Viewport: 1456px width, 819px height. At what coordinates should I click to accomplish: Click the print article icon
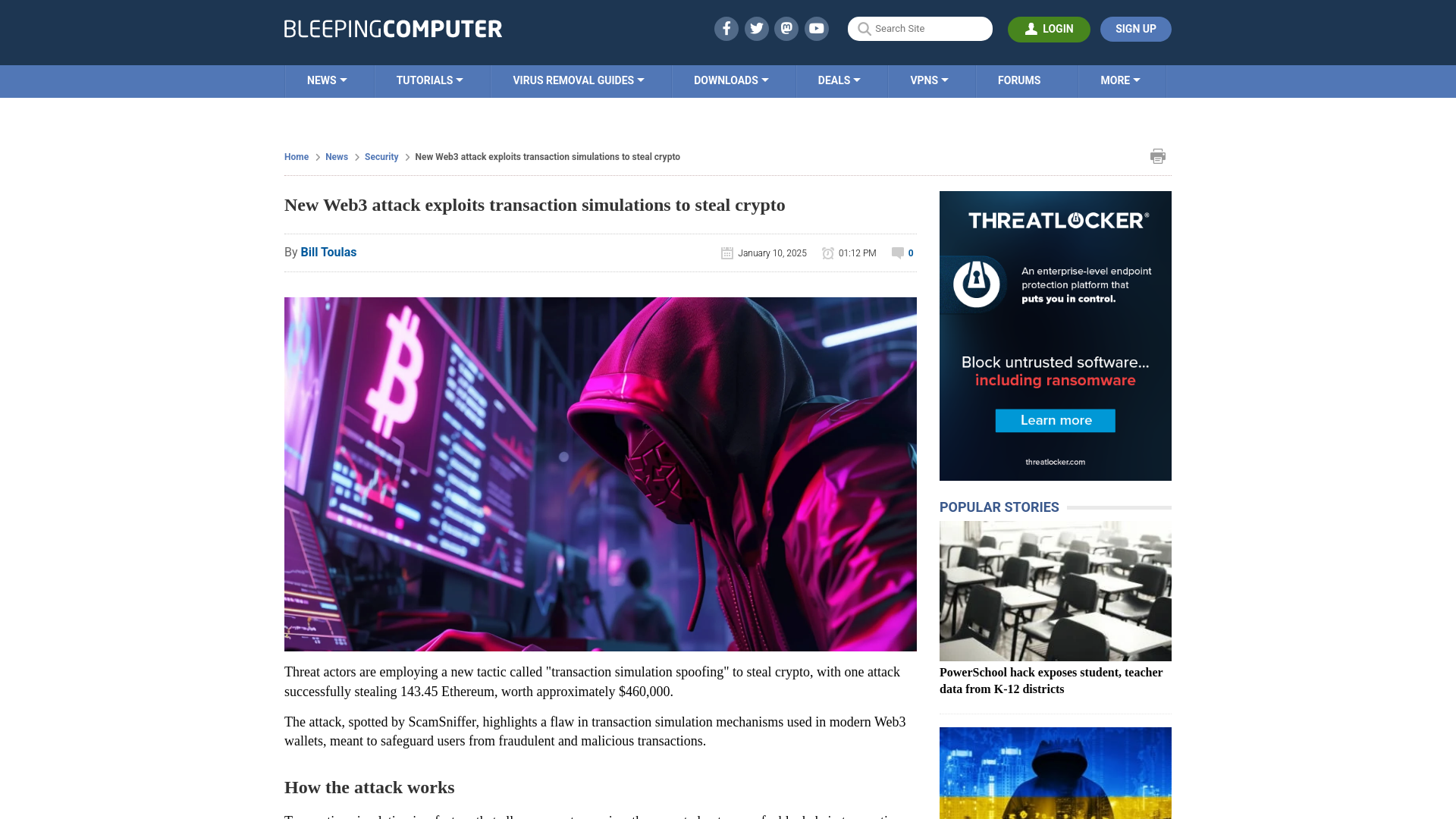click(x=1158, y=156)
